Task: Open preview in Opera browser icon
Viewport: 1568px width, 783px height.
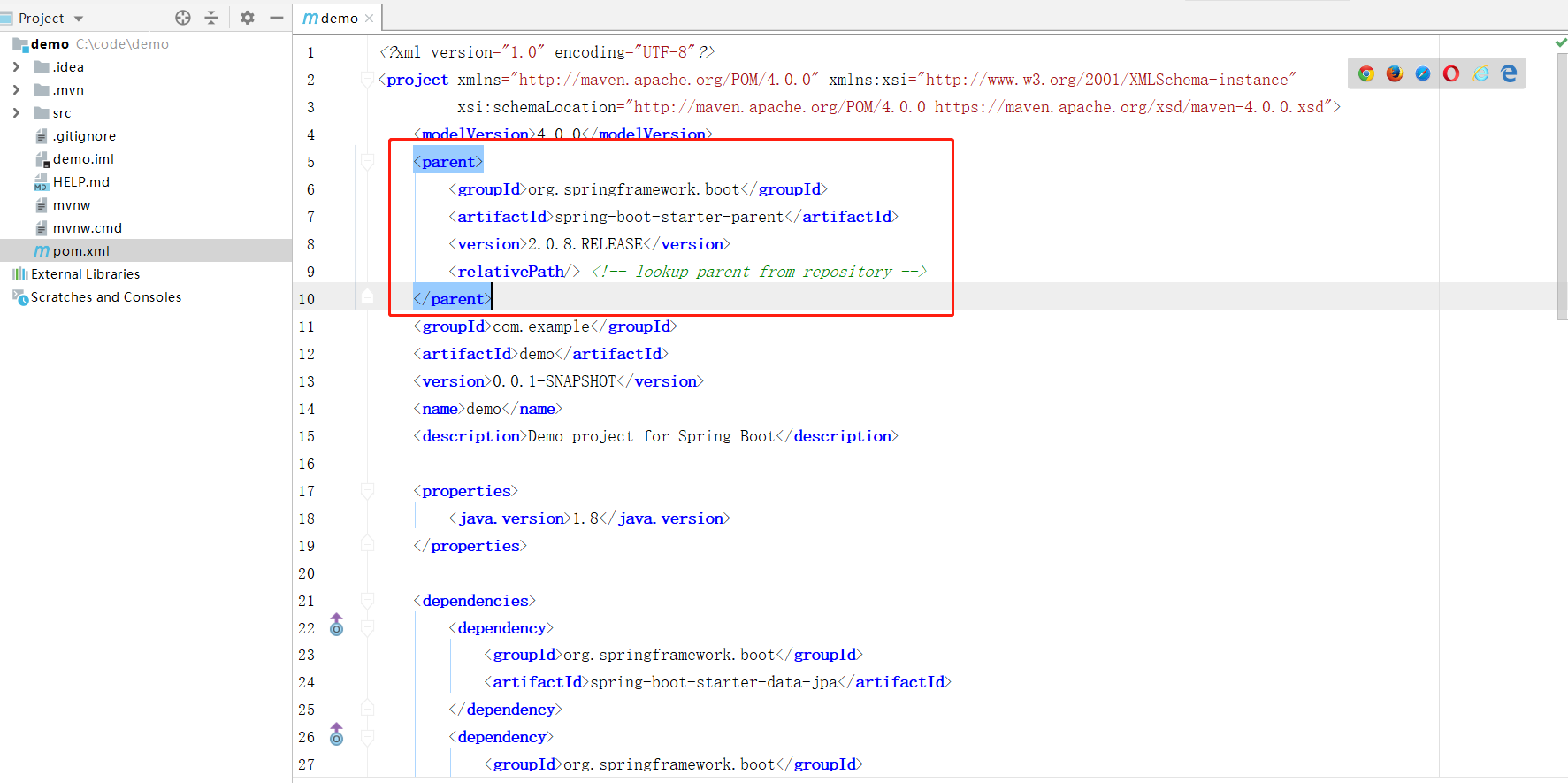Action: tap(1451, 73)
